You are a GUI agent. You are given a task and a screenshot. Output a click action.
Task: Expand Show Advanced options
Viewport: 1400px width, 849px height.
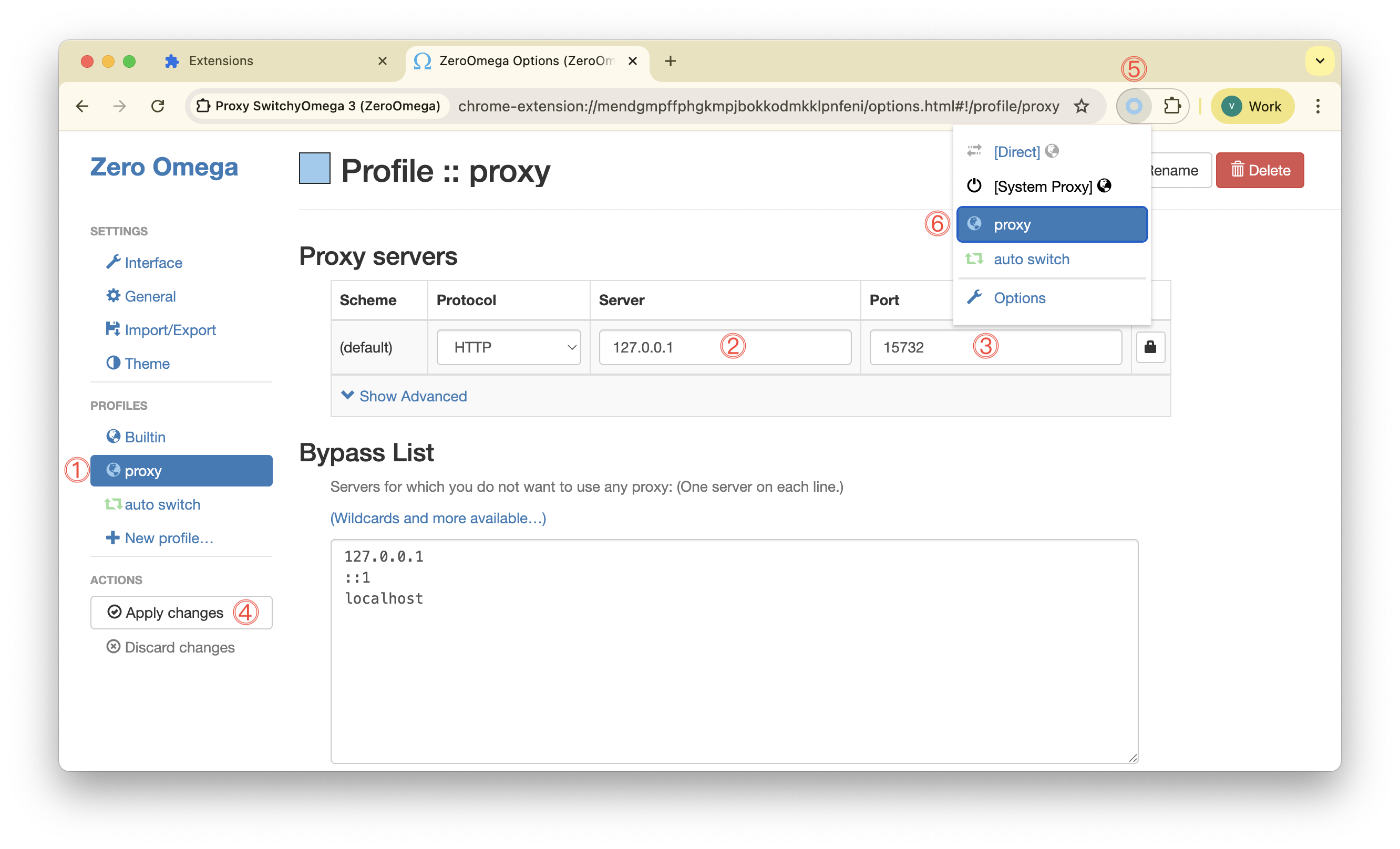[404, 396]
